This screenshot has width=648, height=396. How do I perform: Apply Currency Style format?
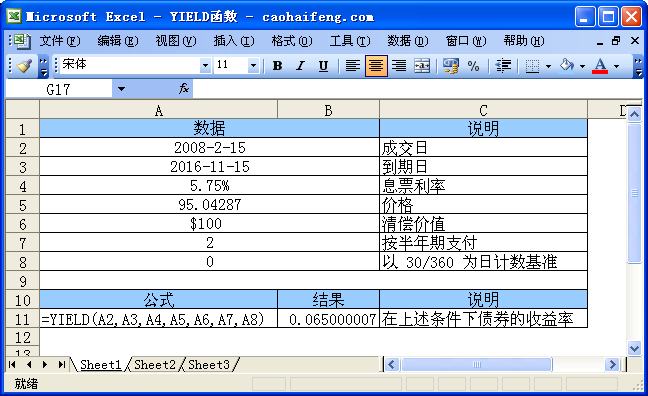[451, 66]
